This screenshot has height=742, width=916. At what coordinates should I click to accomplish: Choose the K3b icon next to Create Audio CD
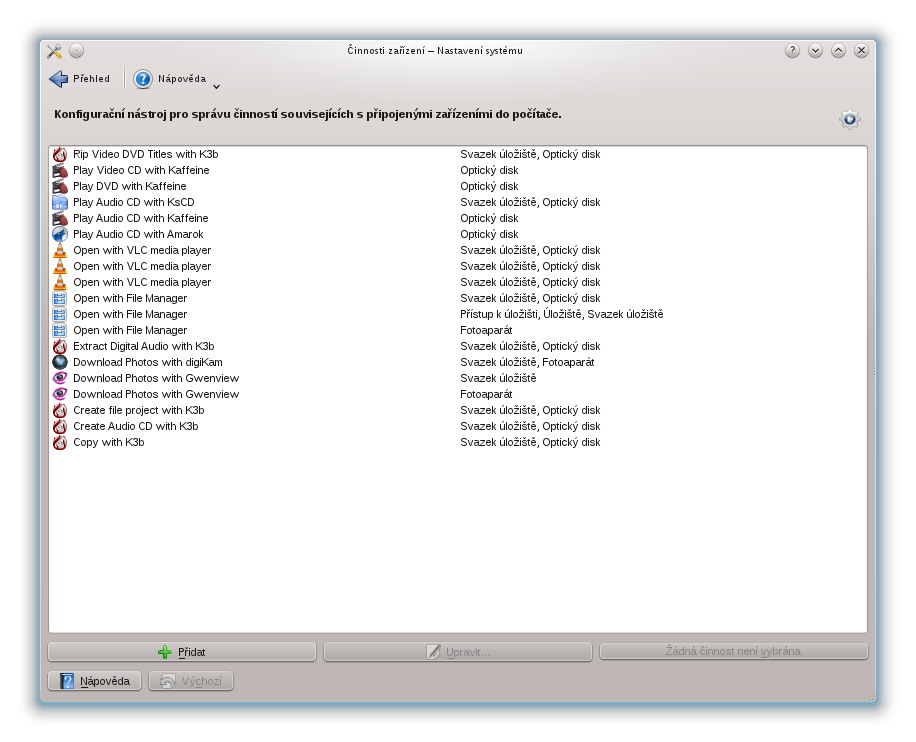click(60, 427)
